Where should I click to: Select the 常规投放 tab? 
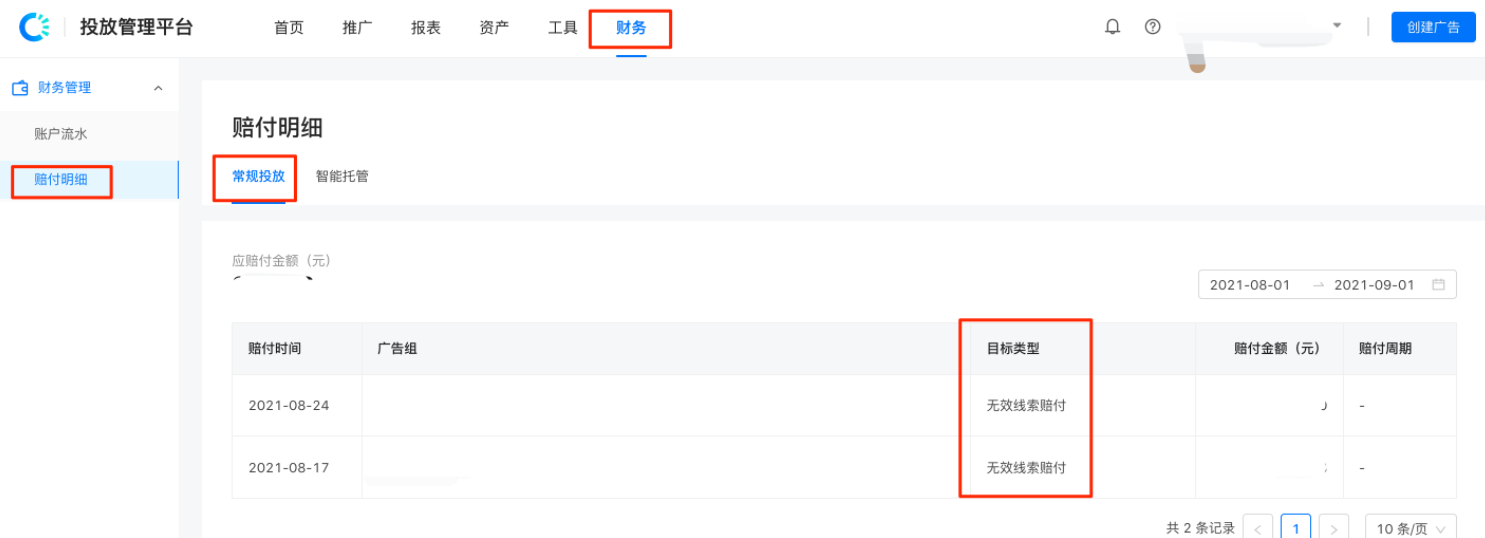pos(258,177)
